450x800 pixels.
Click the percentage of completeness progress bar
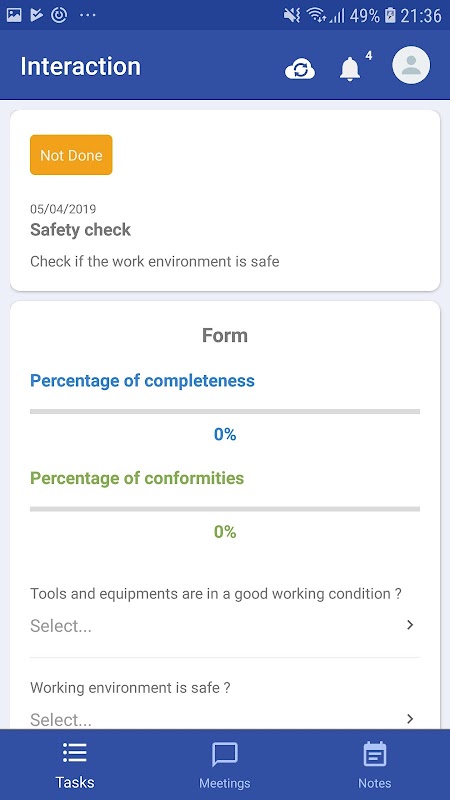224,411
